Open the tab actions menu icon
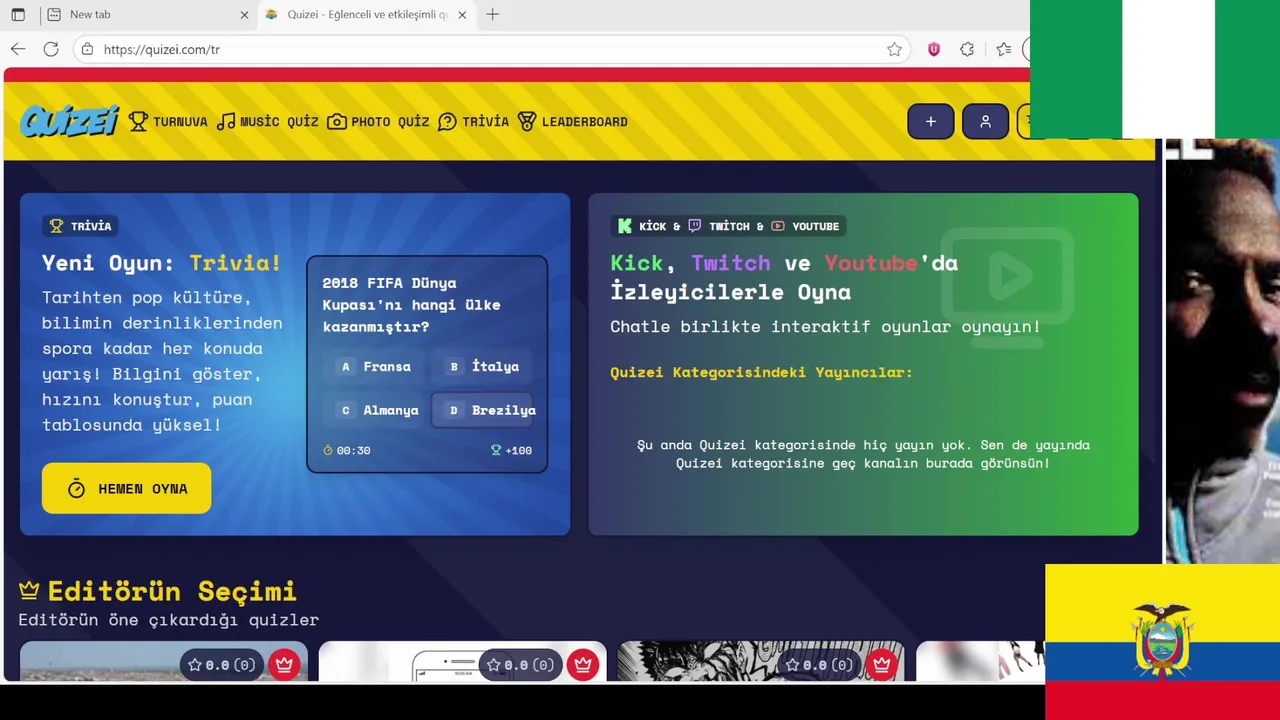This screenshot has width=1280, height=720. click(x=18, y=15)
